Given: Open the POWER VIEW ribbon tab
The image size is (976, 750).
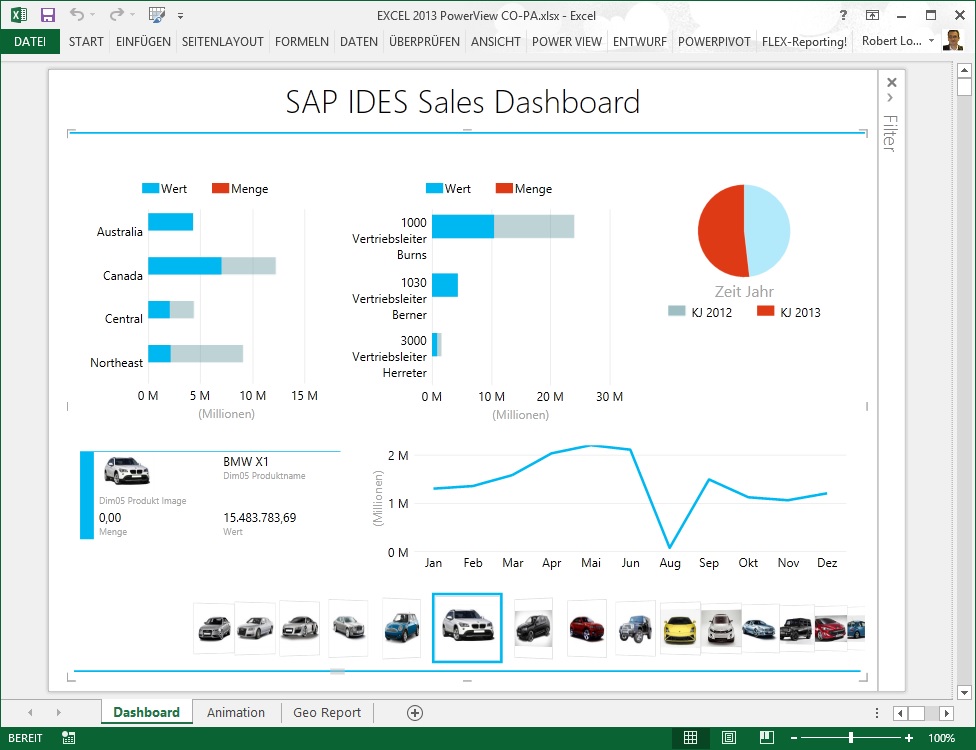Looking at the screenshot, I should [566, 42].
